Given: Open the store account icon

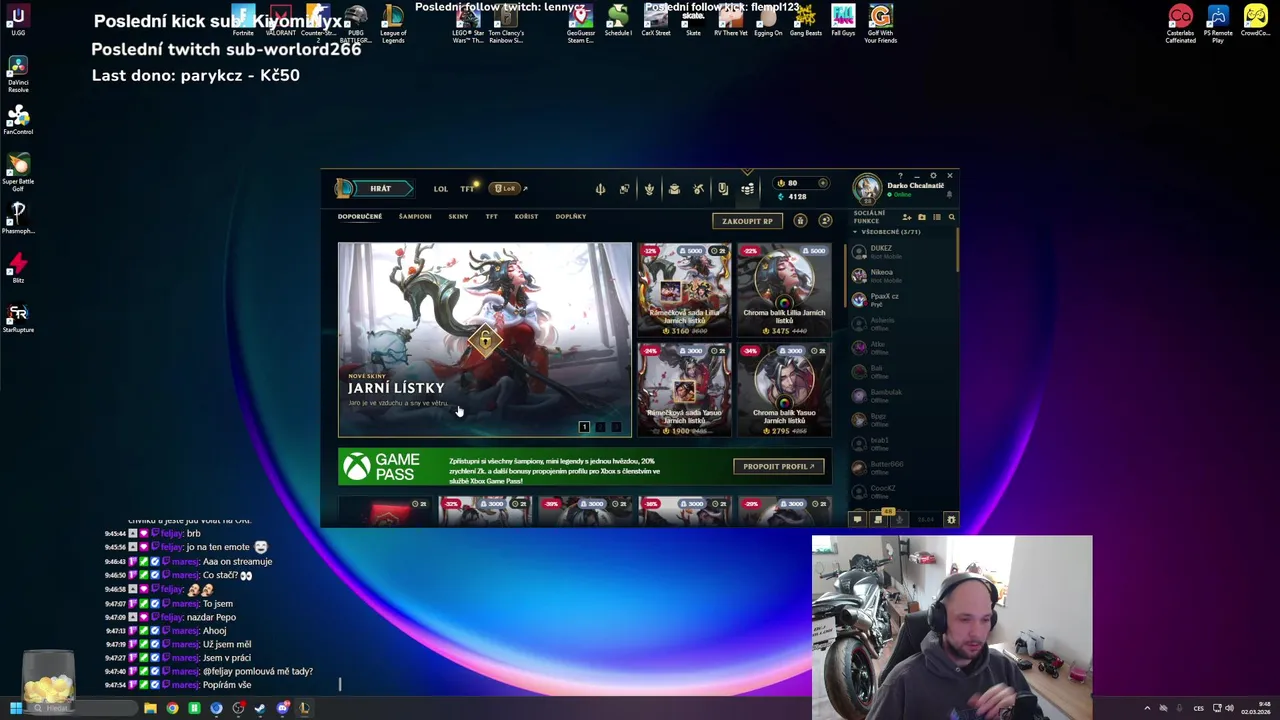Looking at the screenshot, I should pyautogui.click(x=825, y=221).
